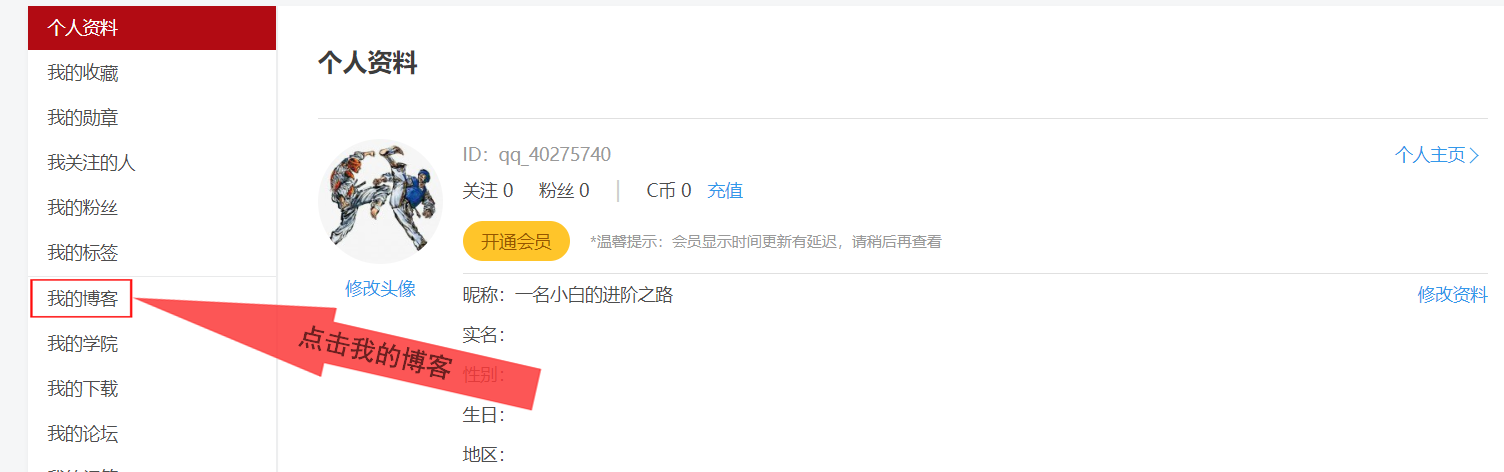The image size is (1504, 472).
Task: Click the 充值 link
Action: click(x=725, y=190)
